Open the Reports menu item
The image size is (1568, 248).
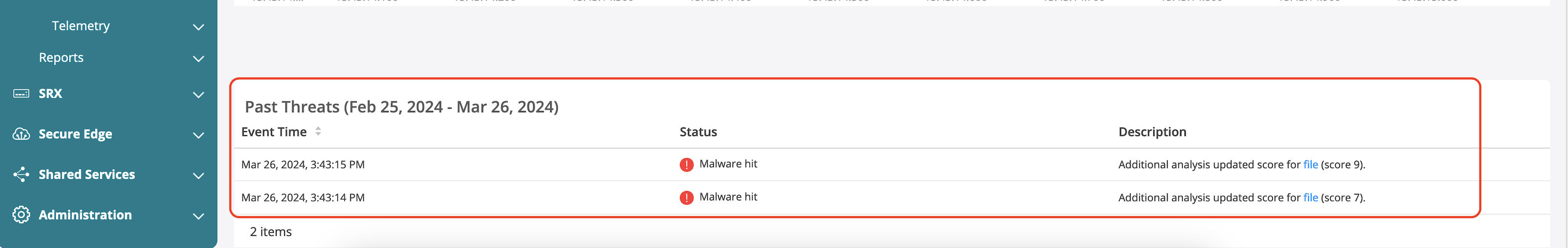click(61, 57)
